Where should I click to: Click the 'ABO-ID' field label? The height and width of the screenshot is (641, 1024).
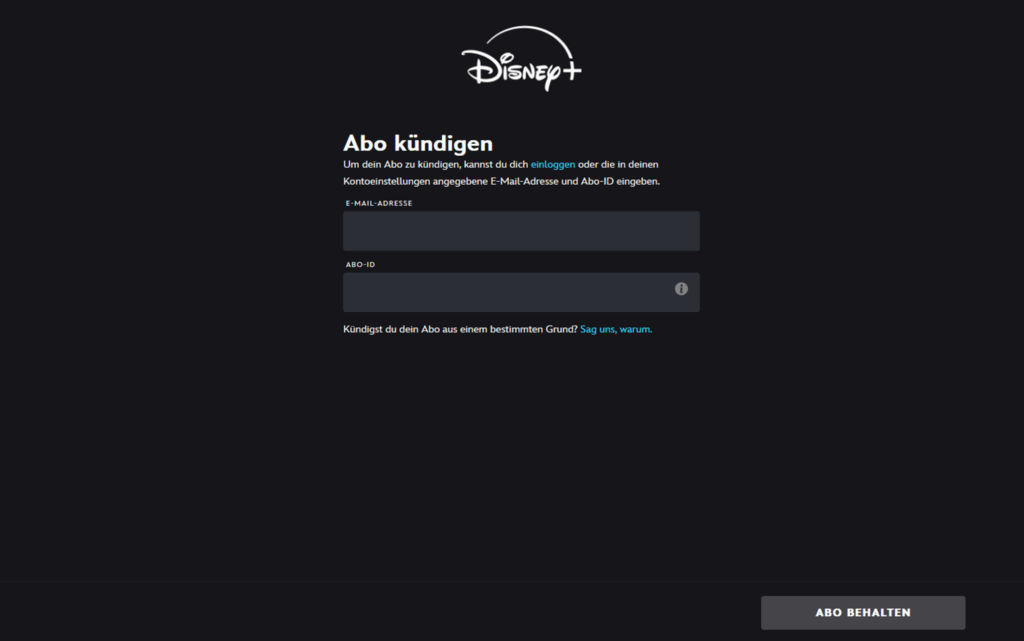point(360,265)
